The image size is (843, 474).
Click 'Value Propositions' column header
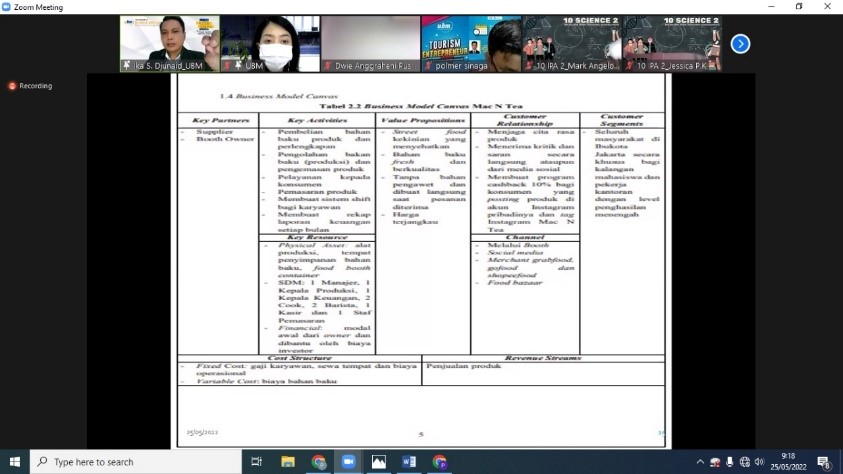423,120
